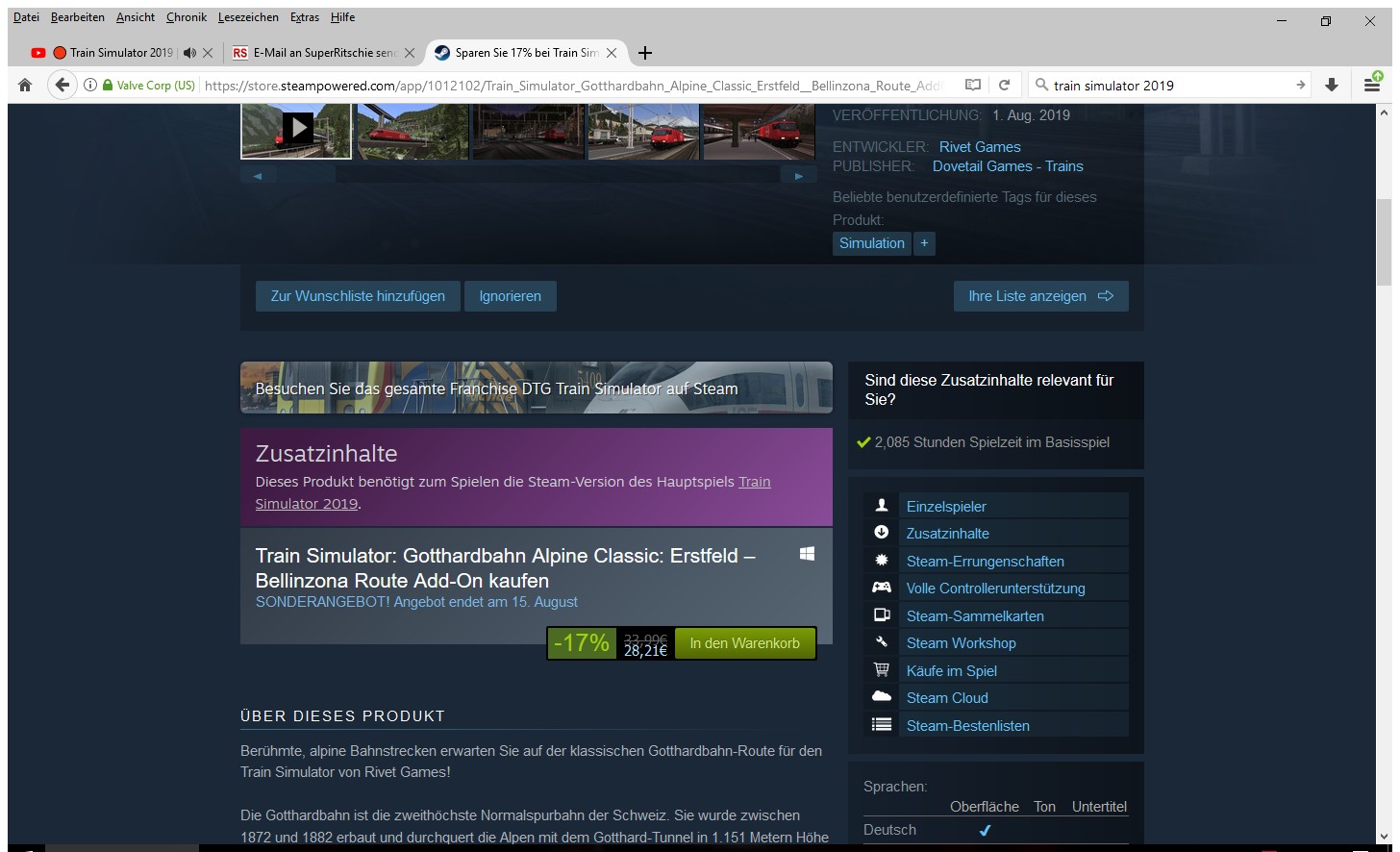Close the Sparen Sie 17% Steam tab
The width and height of the screenshot is (1400, 852).
tap(612, 53)
